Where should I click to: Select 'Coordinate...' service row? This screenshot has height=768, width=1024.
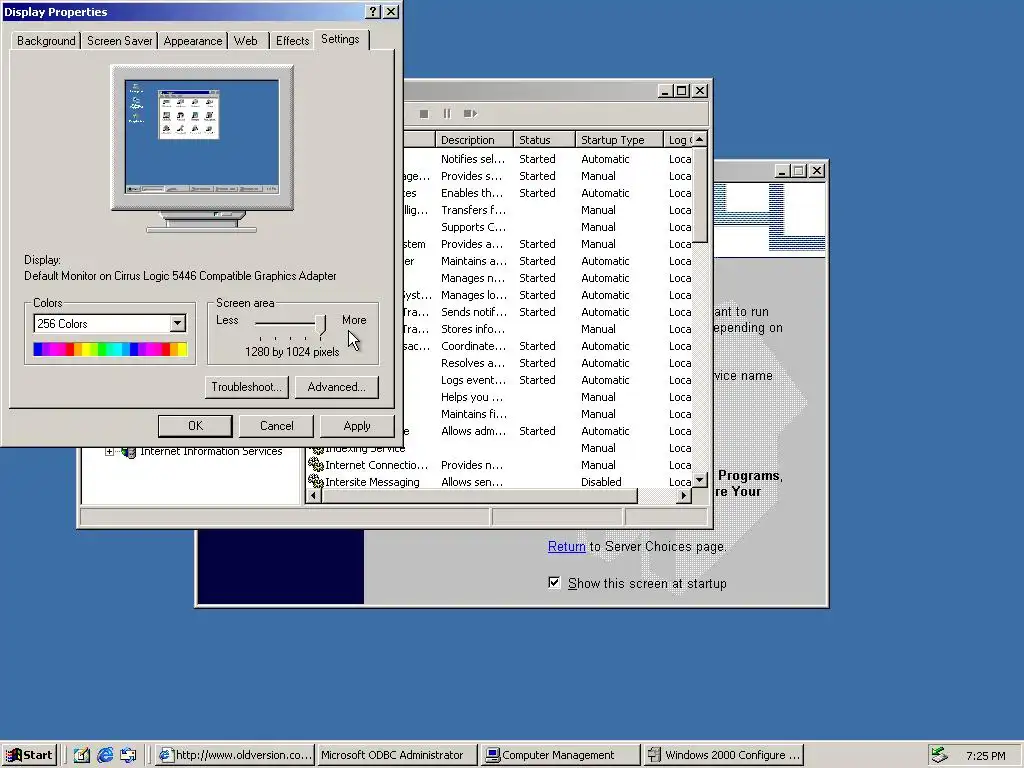pyautogui.click(x=473, y=345)
